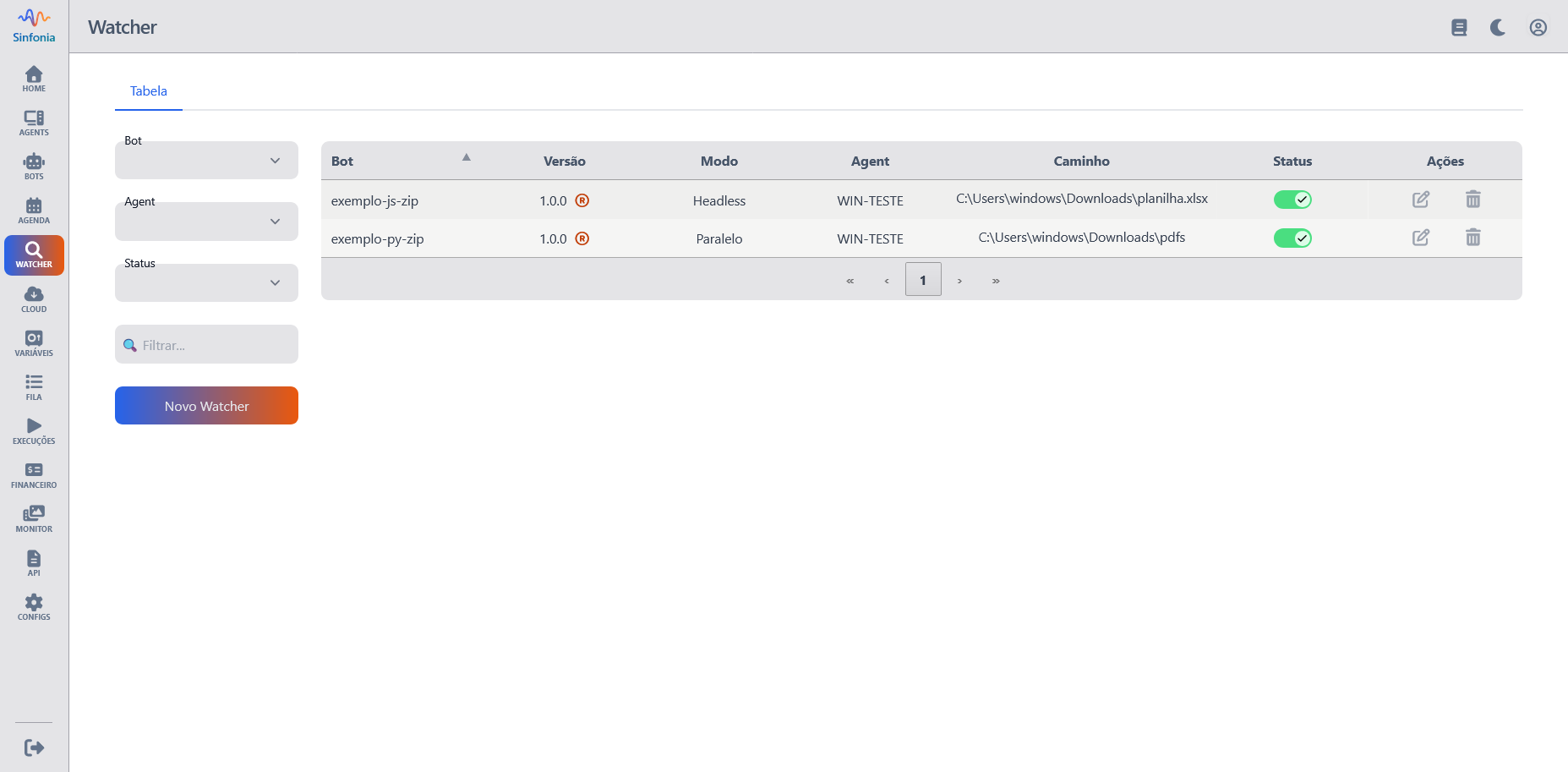Delete the exemplo-py-zip watcher

pyautogui.click(x=1472, y=238)
